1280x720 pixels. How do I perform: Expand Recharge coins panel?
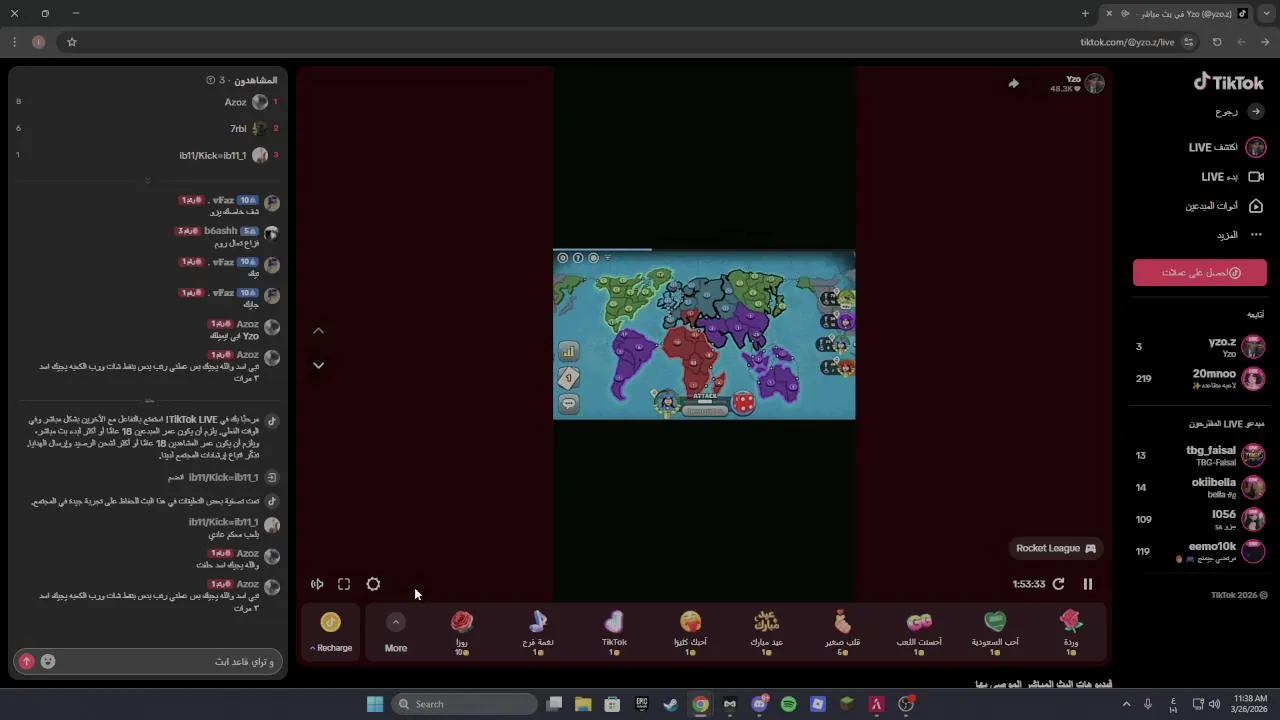tap(331, 633)
